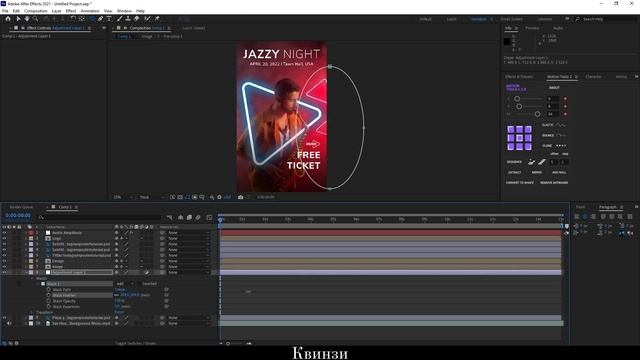Click the Search Help field
The image size is (640, 360).
607,19
